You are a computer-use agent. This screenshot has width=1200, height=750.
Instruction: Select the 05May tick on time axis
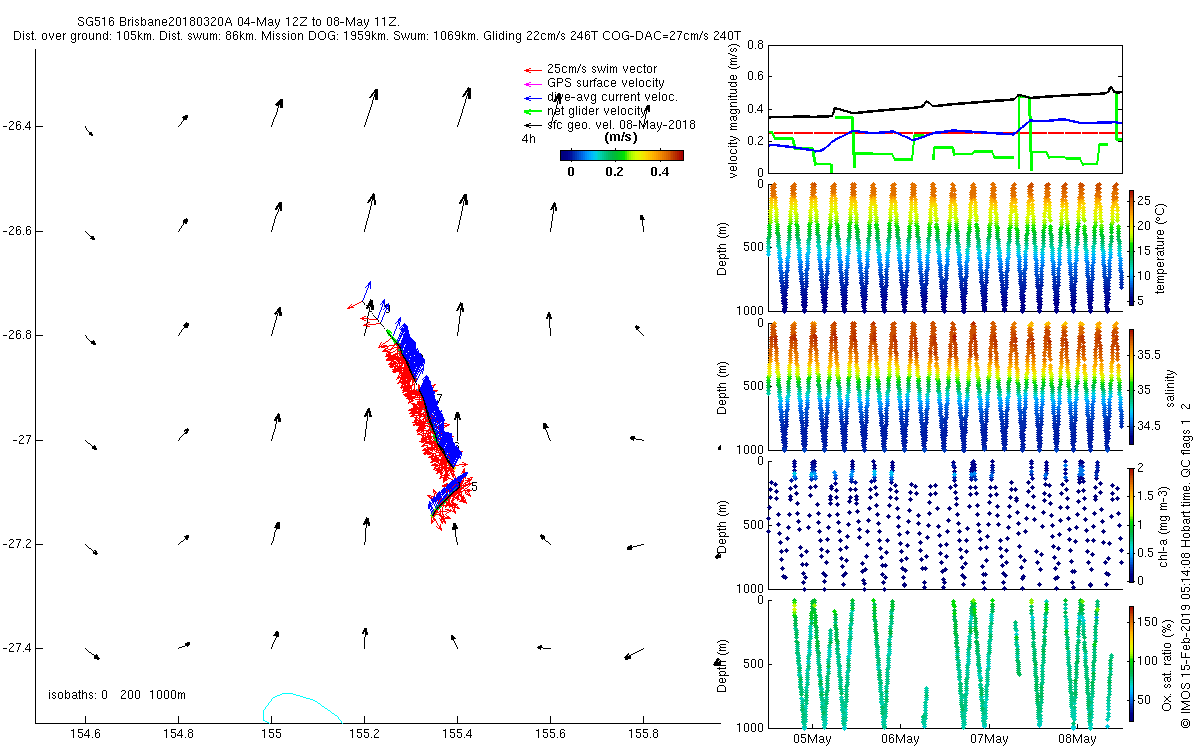(812, 739)
